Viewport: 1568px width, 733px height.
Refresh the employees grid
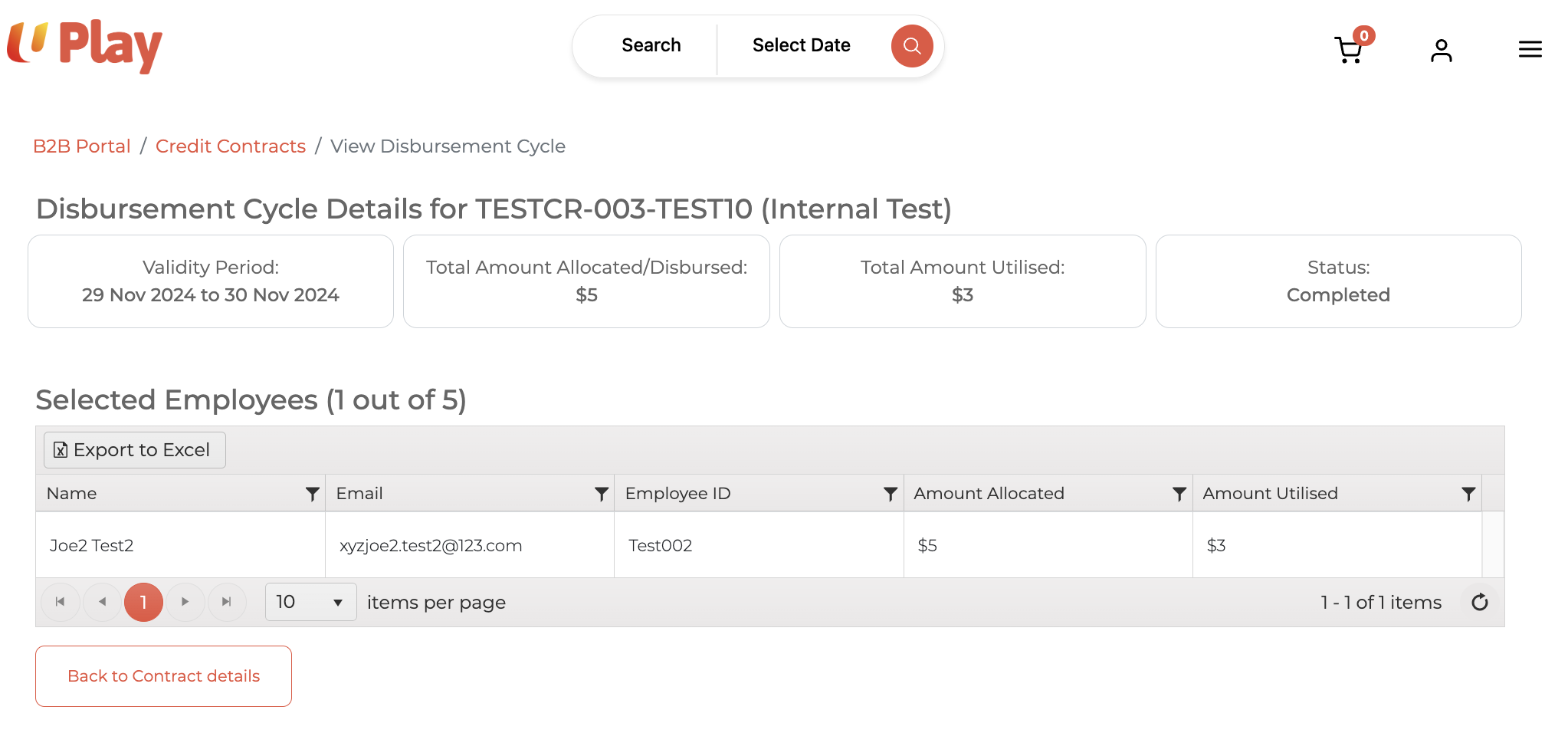[1479, 603]
